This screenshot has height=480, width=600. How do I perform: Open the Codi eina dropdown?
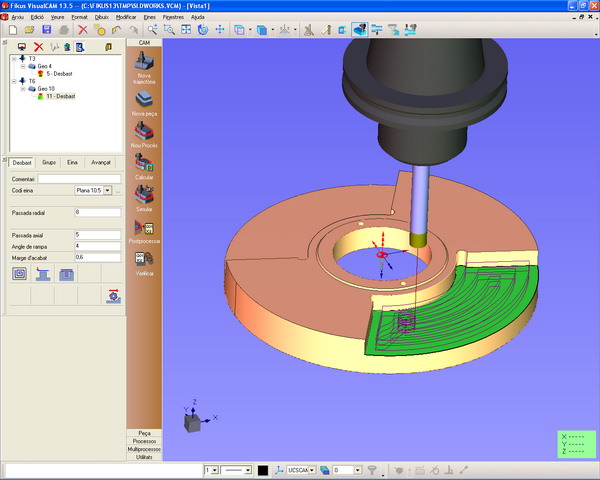point(107,189)
